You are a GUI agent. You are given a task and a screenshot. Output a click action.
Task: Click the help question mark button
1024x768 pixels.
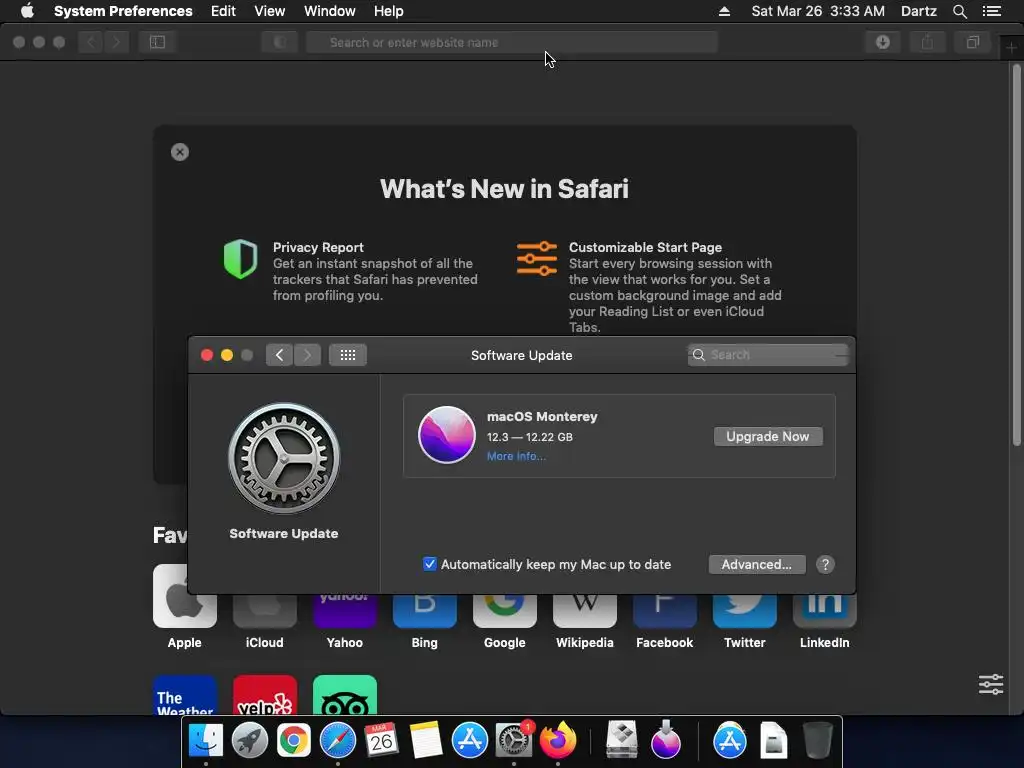(x=825, y=564)
